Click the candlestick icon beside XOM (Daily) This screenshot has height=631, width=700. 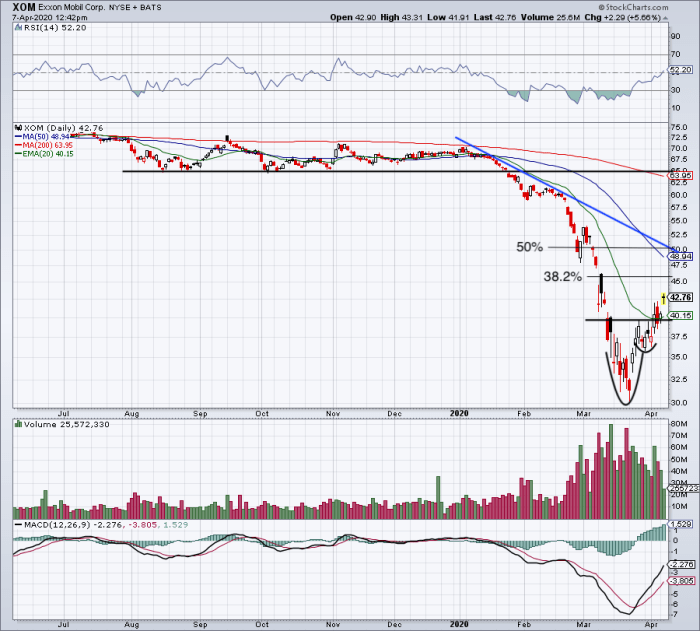(x=19, y=128)
